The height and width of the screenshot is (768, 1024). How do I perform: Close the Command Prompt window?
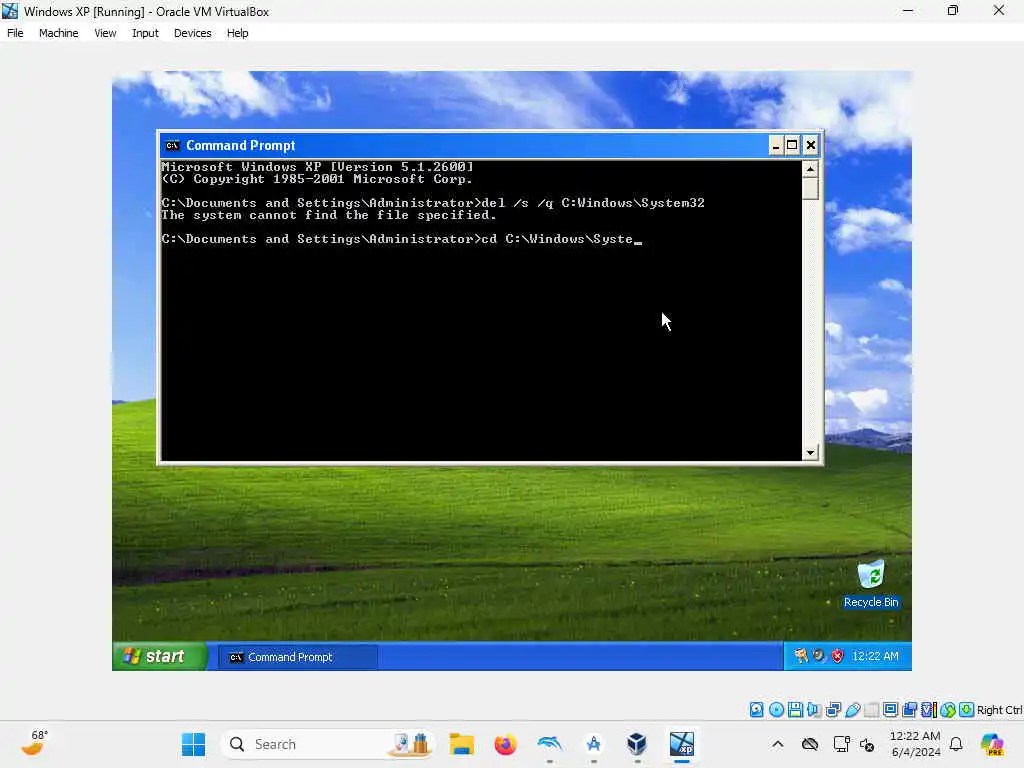click(810, 146)
